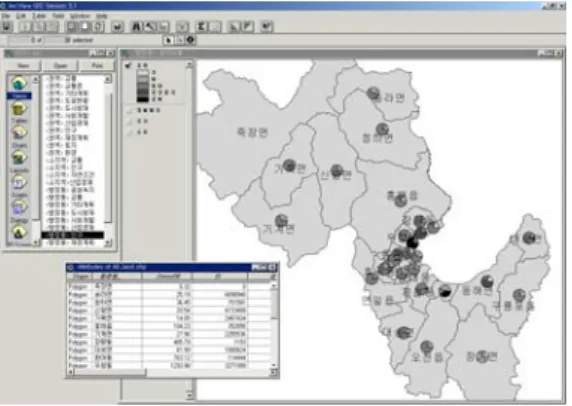572x406 pixels.
Task: Activate the Identify tool
Action: pos(190,40)
